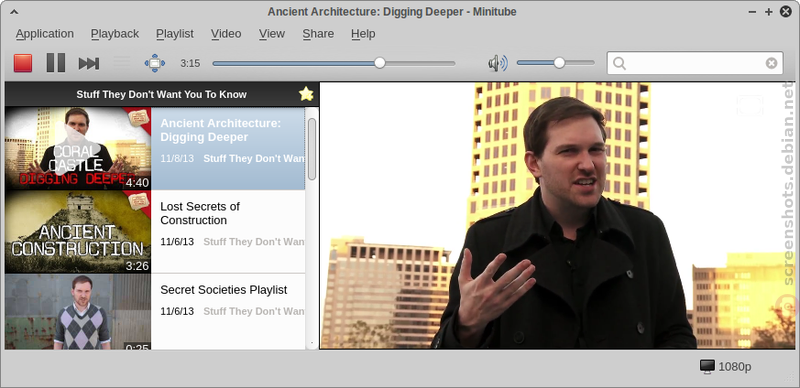Image resolution: width=800 pixels, height=388 pixels.
Task: Click the playlist vertical scrollbar
Action: 312,228
